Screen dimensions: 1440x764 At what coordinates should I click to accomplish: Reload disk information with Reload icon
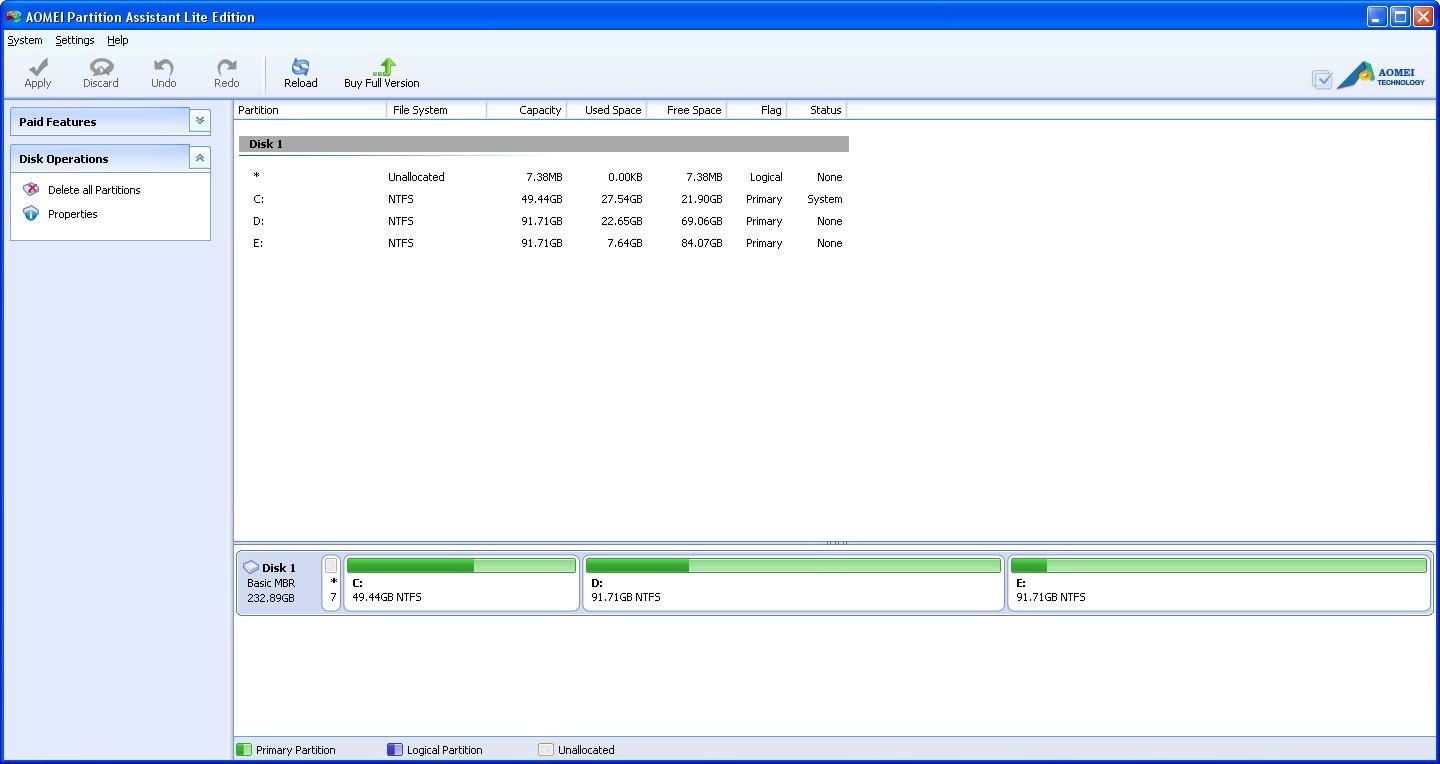coord(300,67)
